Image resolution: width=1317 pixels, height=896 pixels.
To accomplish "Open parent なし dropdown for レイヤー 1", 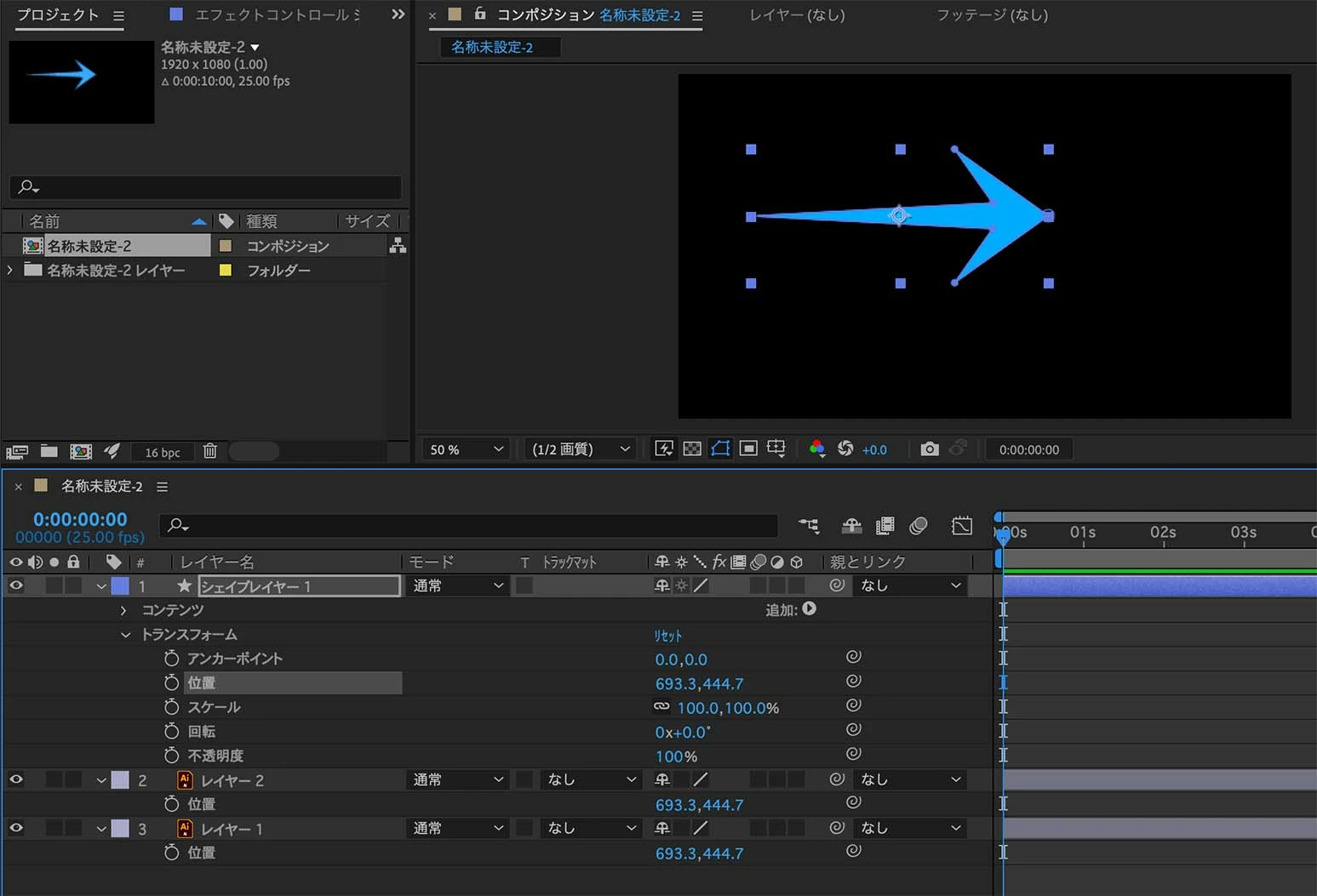I will click(x=910, y=828).
